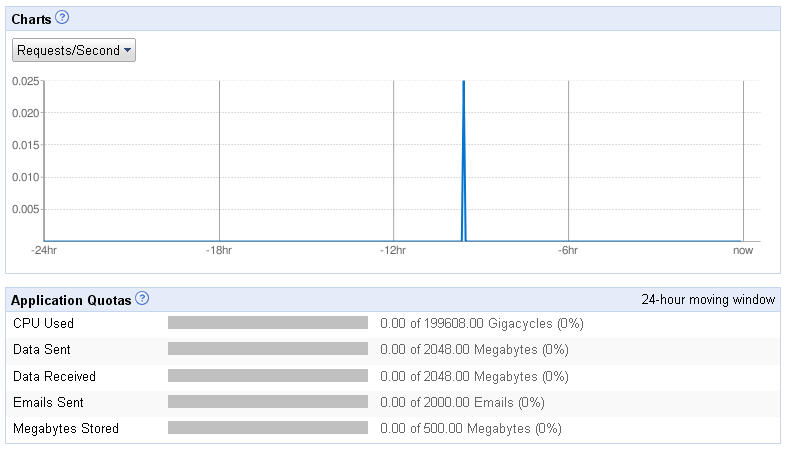
Task: Click the '0.010' y-axis label
Action: point(25,177)
